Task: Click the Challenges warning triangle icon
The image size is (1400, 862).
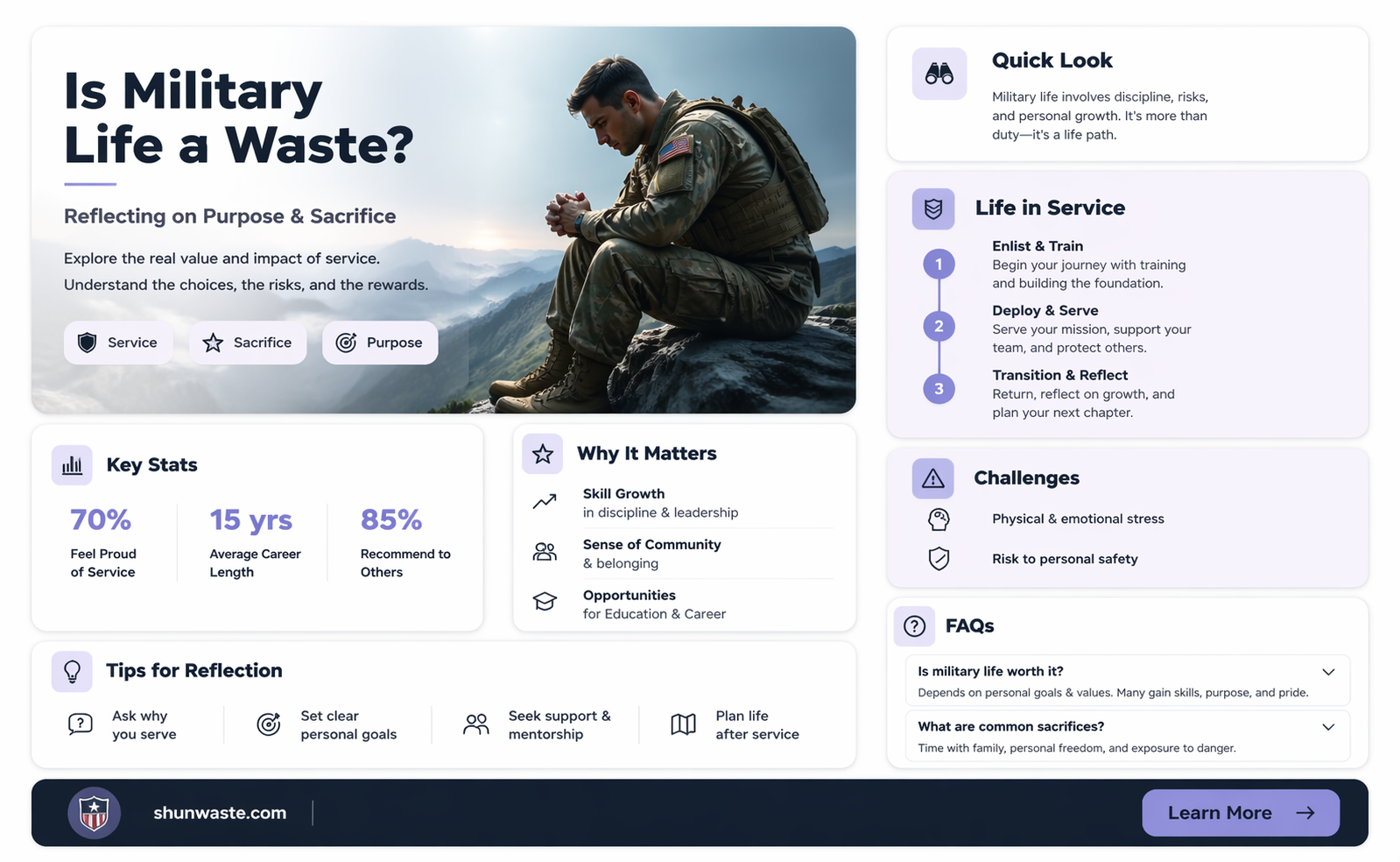Action: [x=933, y=478]
